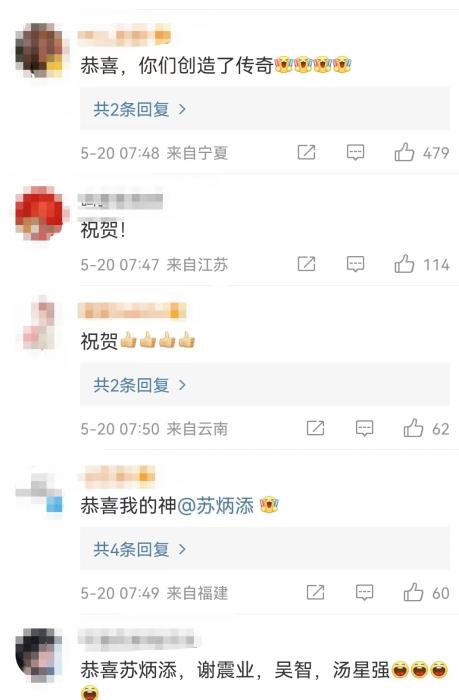Reply via comment icon on 江苏 comment
The height and width of the screenshot is (700, 459).
[355, 264]
